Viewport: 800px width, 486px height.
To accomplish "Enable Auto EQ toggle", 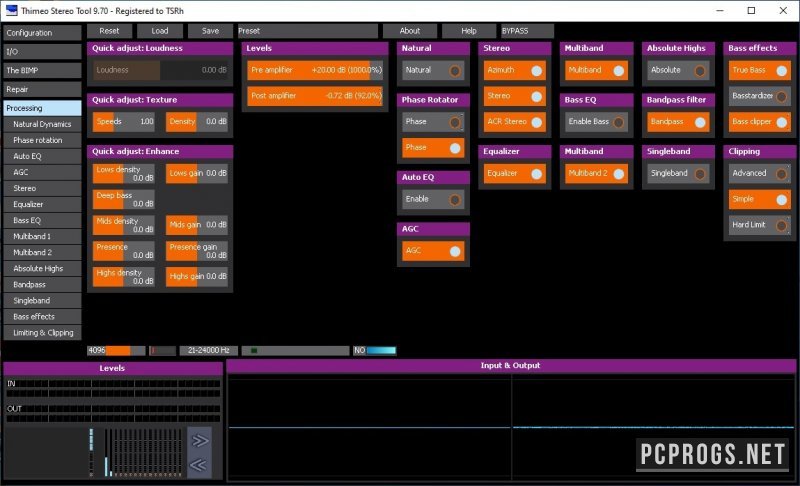I will click(433, 199).
